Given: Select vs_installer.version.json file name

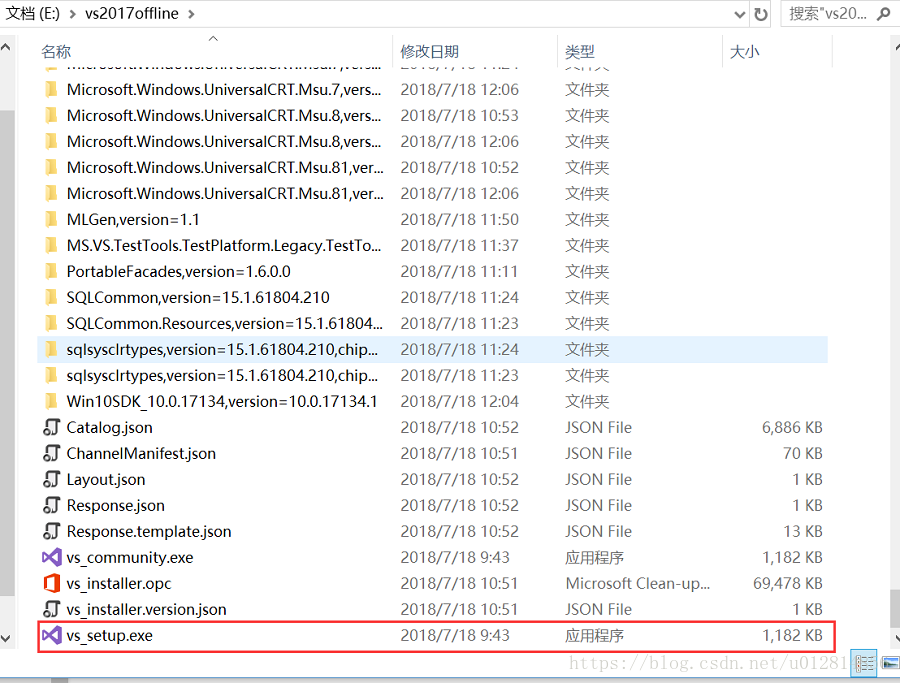Looking at the screenshot, I should point(146,609).
